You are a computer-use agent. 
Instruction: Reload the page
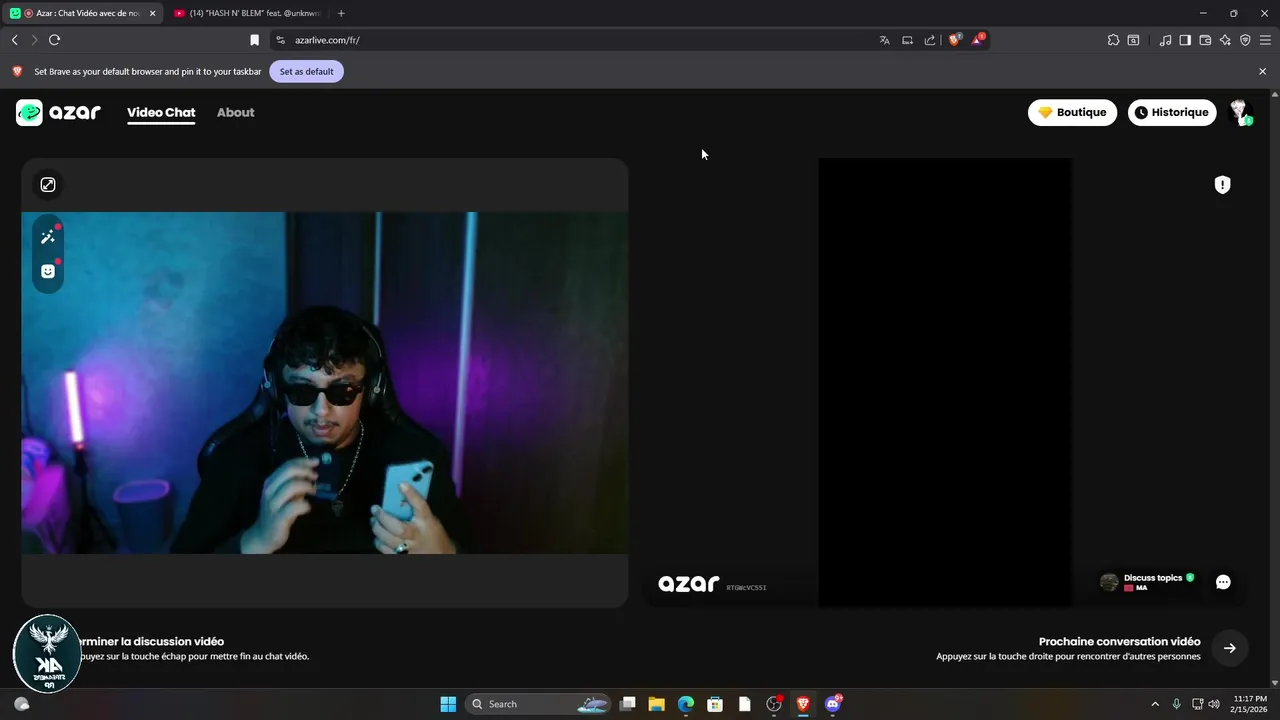tap(54, 40)
